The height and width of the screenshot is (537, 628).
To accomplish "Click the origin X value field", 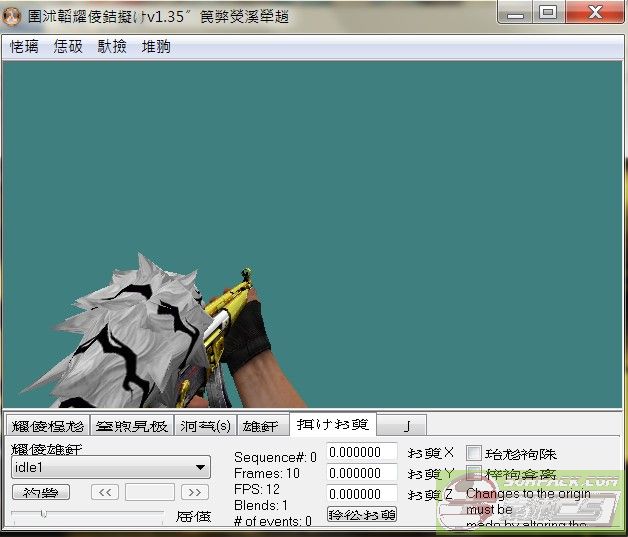I will point(361,453).
